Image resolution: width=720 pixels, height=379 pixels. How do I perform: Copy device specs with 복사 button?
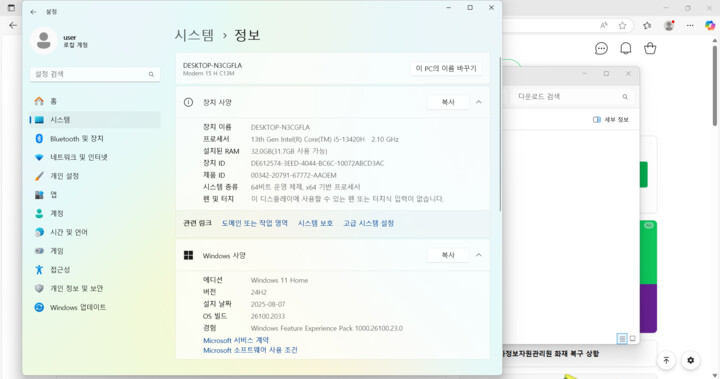coord(448,102)
